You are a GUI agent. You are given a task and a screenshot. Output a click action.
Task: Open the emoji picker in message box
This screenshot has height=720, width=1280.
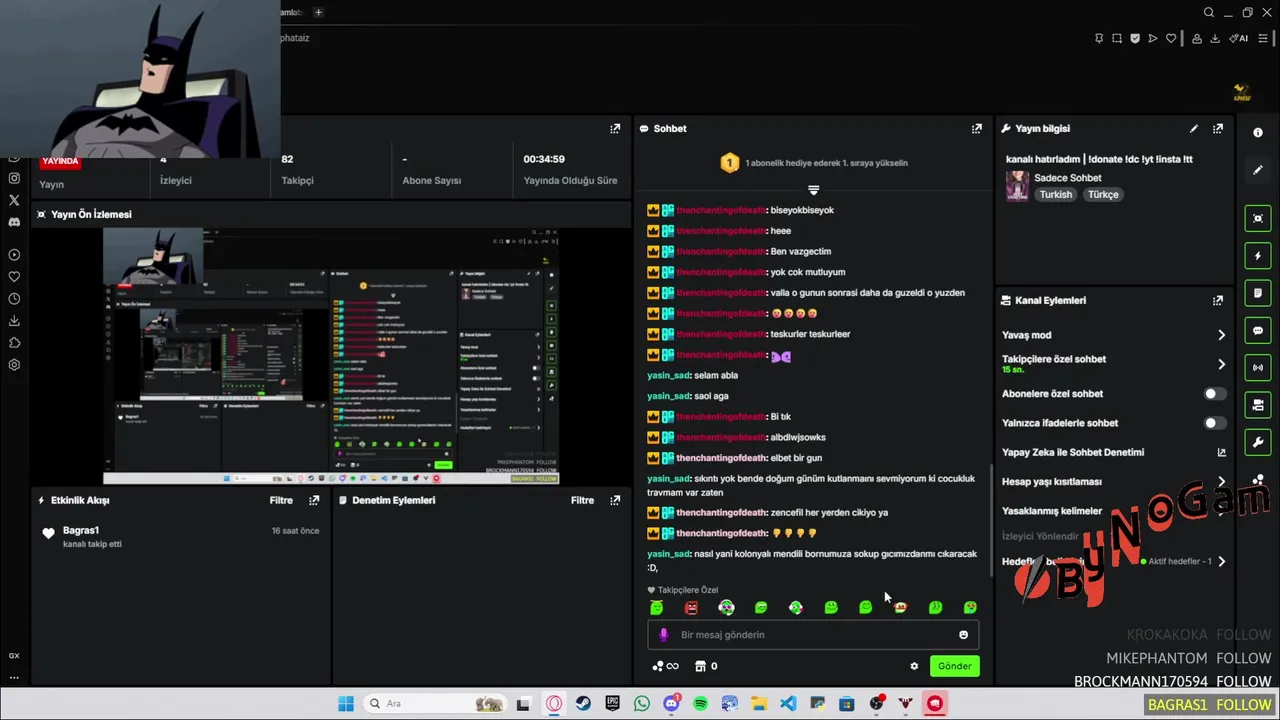click(x=963, y=635)
